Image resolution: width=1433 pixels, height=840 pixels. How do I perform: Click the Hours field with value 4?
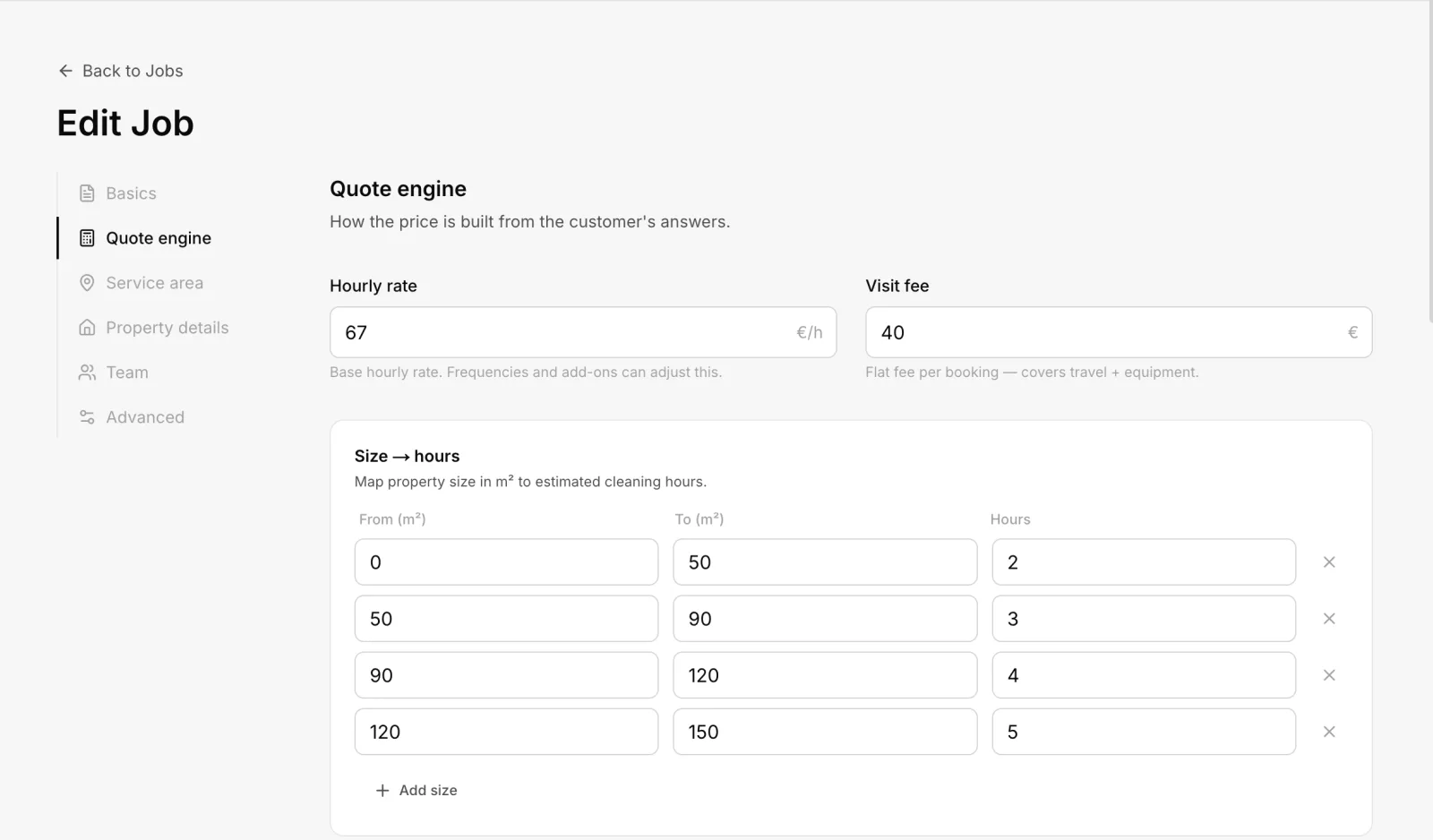point(1144,675)
